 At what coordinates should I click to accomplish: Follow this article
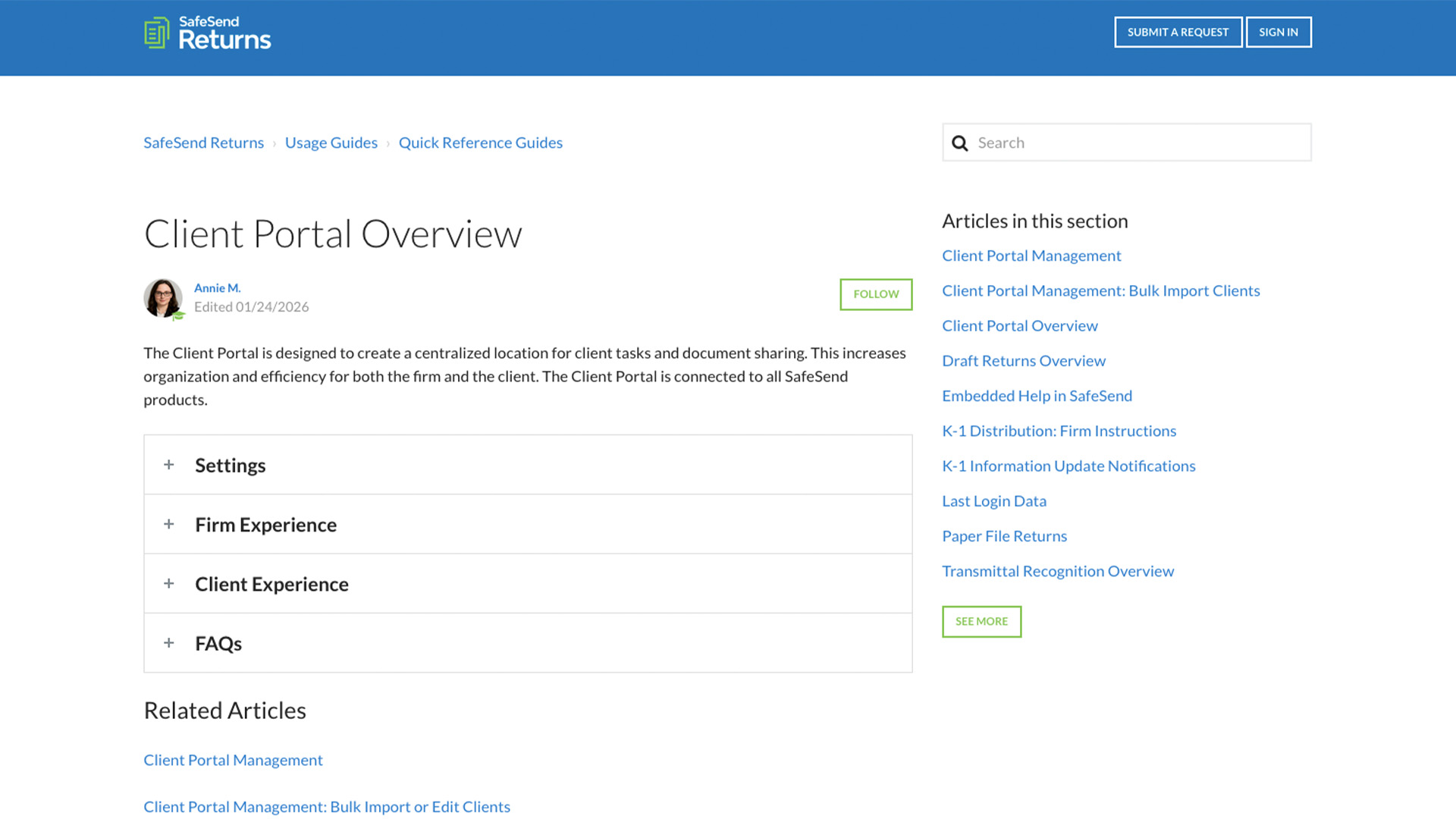pyautogui.click(x=875, y=294)
